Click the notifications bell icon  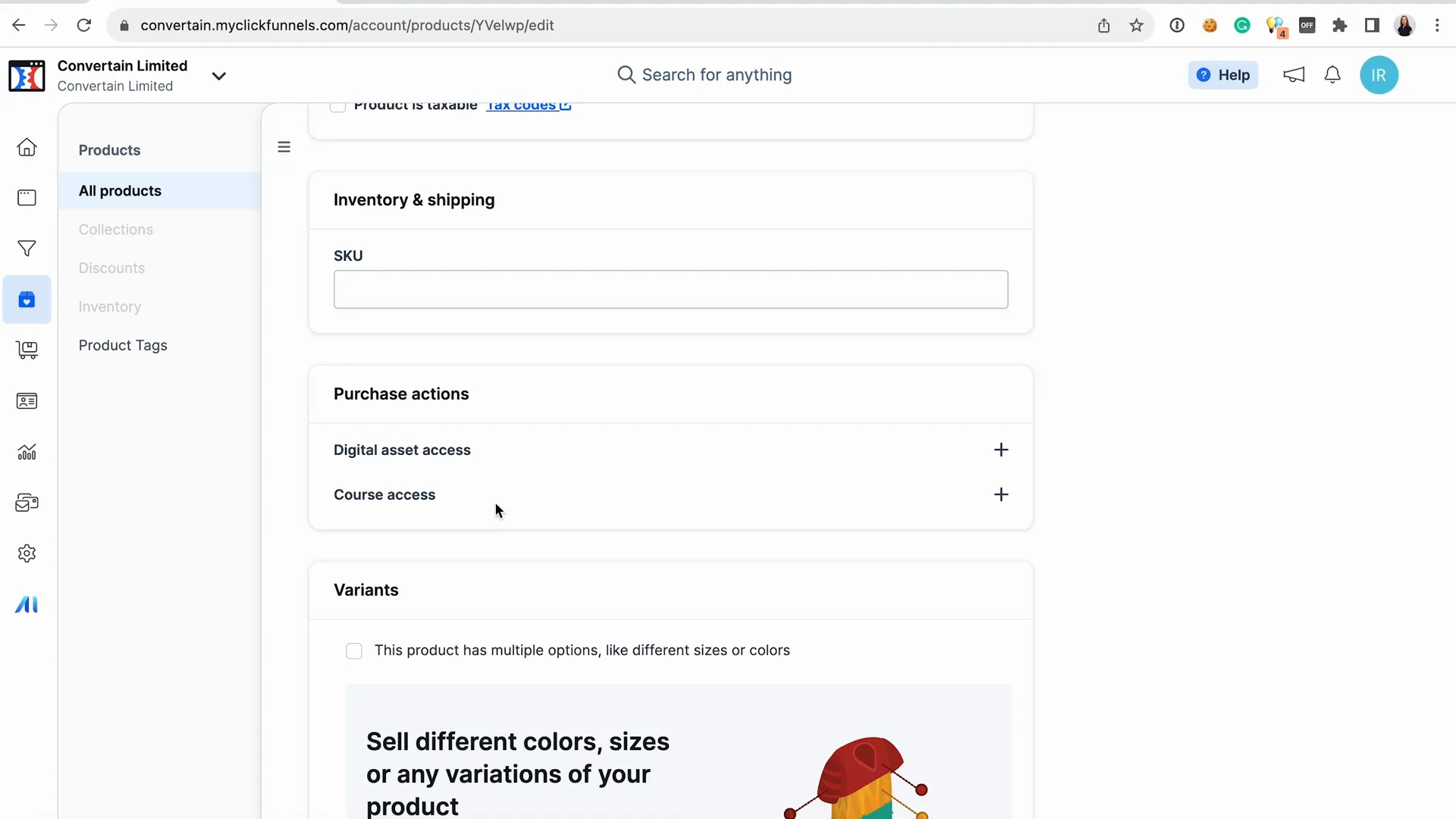pos(1332,75)
